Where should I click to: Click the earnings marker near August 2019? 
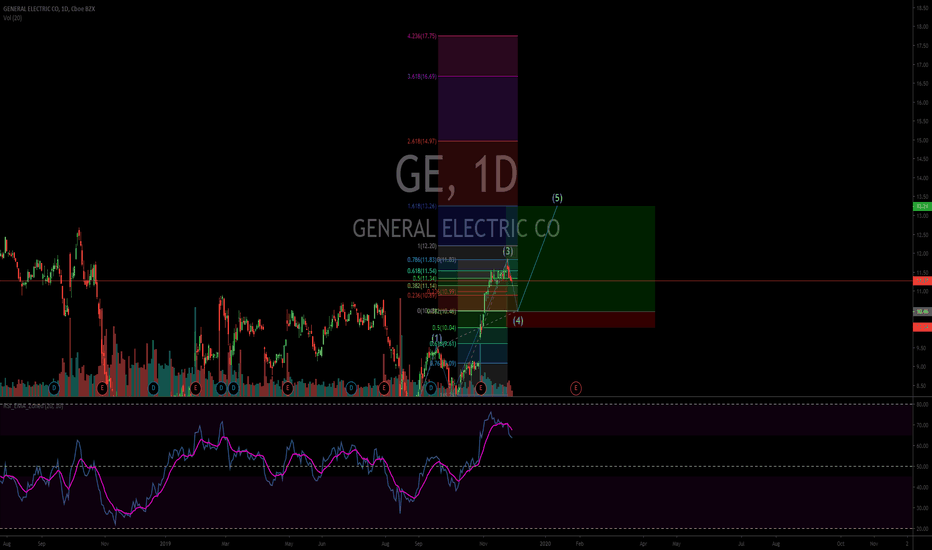[x=384, y=388]
